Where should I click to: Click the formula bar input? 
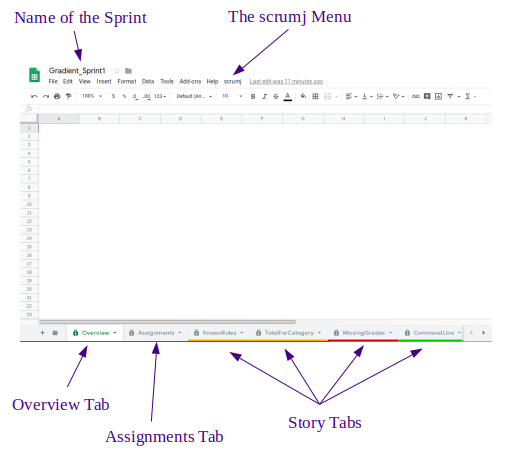tap(265, 109)
